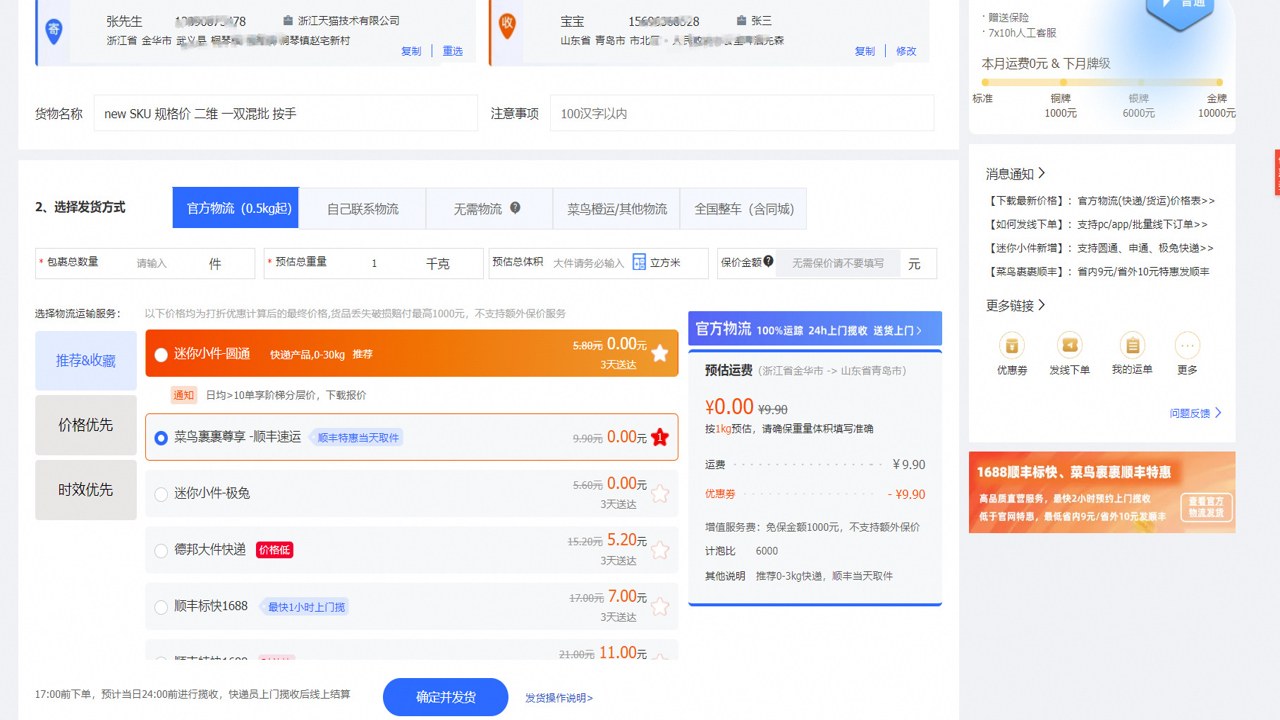Expand 更多链接 arrow
The width and height of the screenshot is (1280, 720).
(x=1041, y=305)
